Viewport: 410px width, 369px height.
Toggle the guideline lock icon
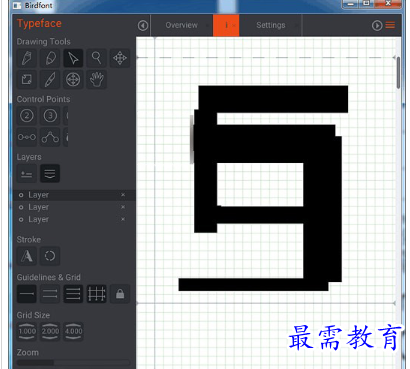(x=120, y=294)
